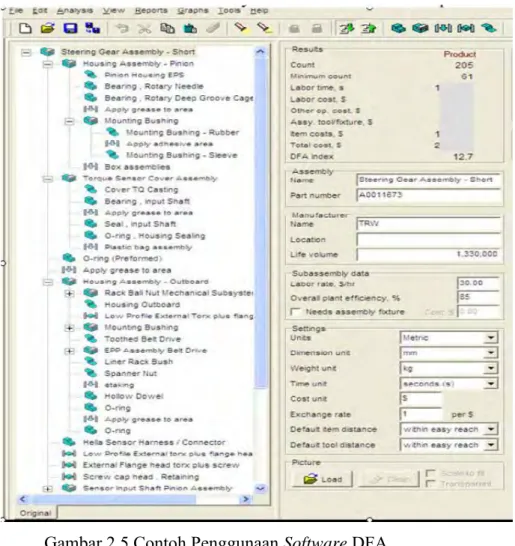Screen dimensions: 515x546
Task: Open the Graphs menu
Action: (x=193, y=10)
